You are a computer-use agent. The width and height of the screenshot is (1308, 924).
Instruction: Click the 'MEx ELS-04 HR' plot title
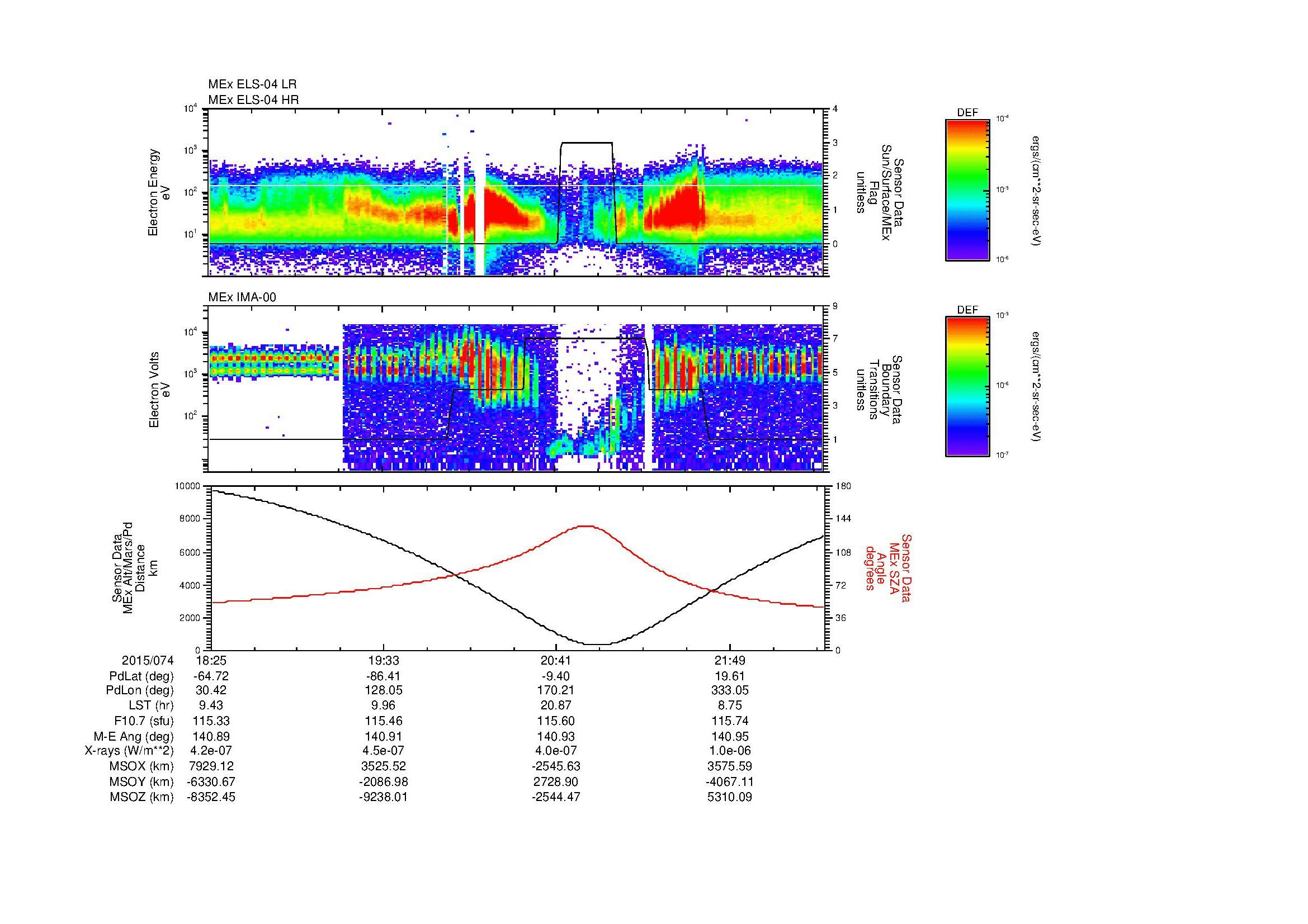click(x=253, y=100)
